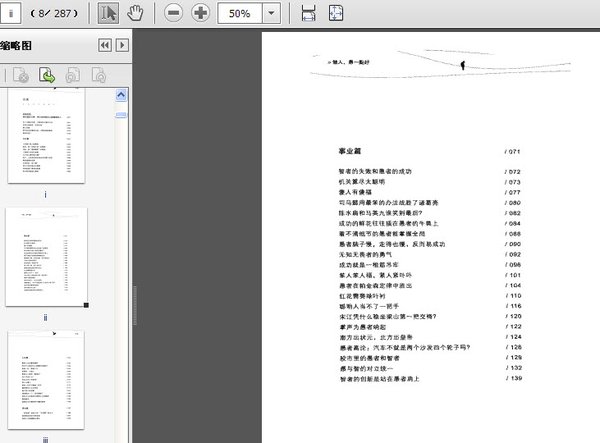Click the contents entry with page / 072
This screenshot has height=443, width=600.
pos(429,171)
